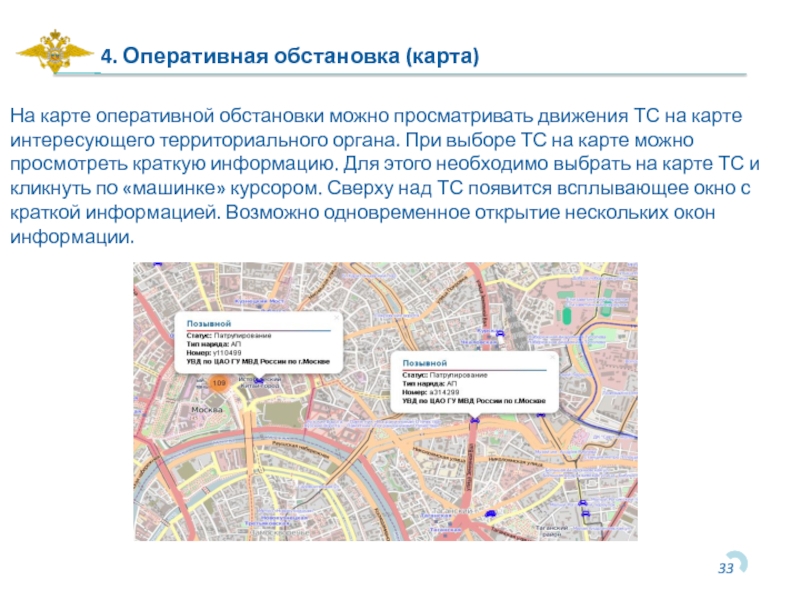Viewport: 800px width, 600px height.
Task: Click the Позывной title in the right popup
Action: [x=424, y=365]
